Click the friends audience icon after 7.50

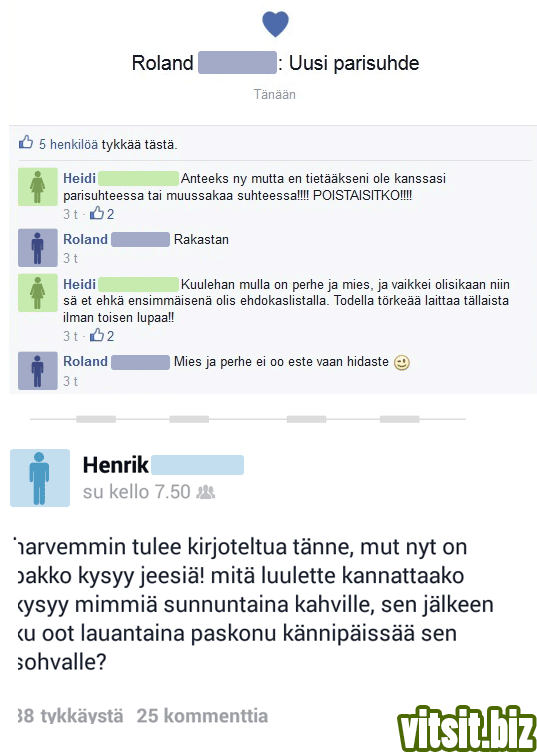pos(206,492)
